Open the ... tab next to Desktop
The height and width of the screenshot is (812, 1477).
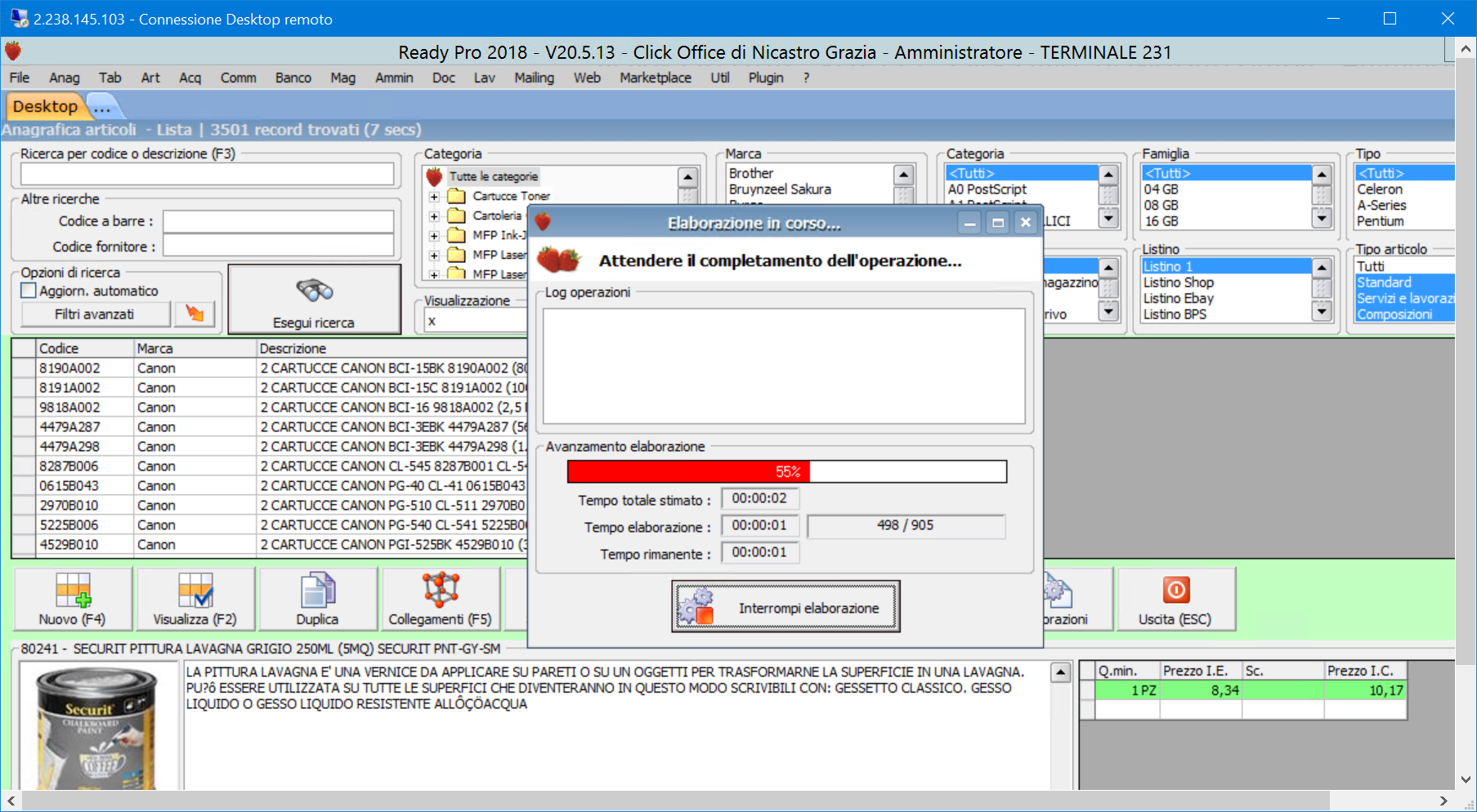[x=102, y=107]
